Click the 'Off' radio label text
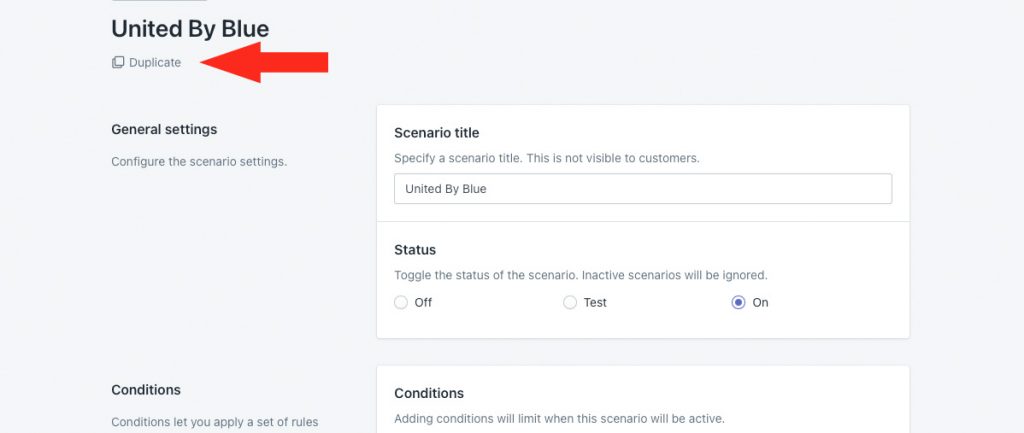 click(423, 302)
